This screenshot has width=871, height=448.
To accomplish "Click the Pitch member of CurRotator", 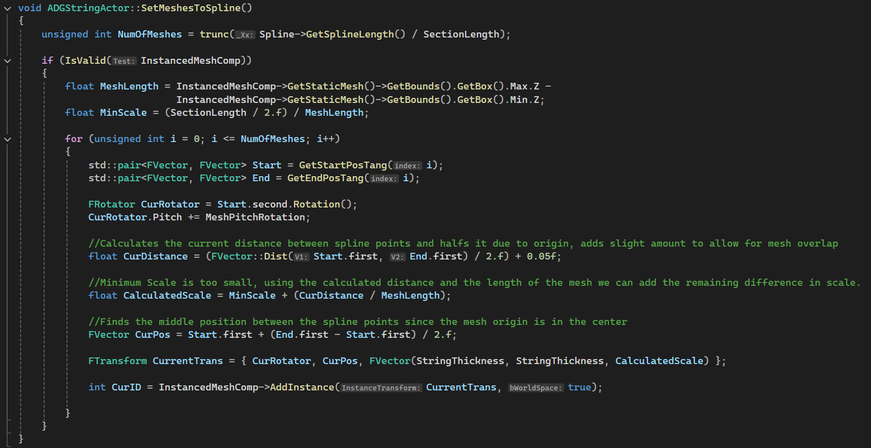I will 167,217.
